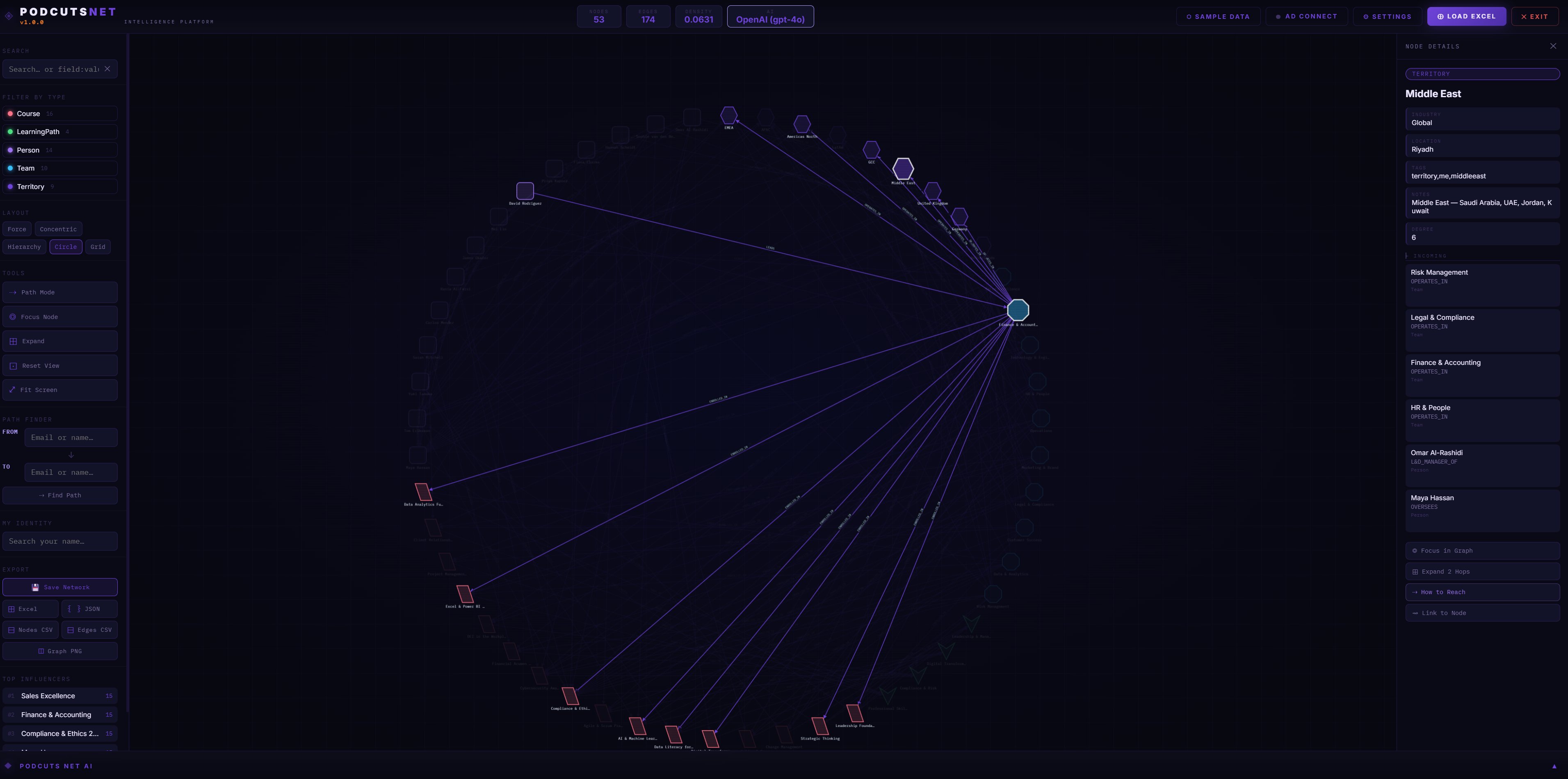Click the Expand tool in Tools
The width and height of the screenshot is (1568, 779).
[59, 342]
